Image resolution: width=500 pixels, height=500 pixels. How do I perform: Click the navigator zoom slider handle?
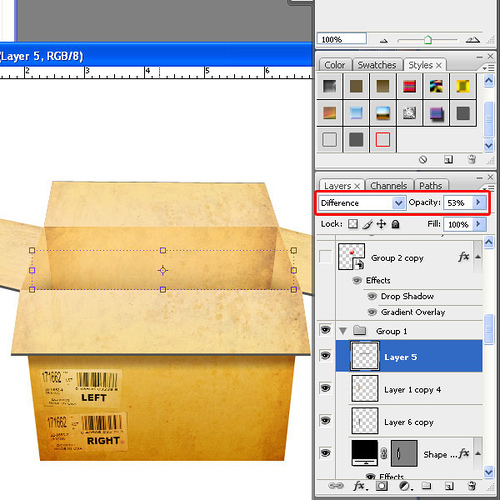point(428,40)
